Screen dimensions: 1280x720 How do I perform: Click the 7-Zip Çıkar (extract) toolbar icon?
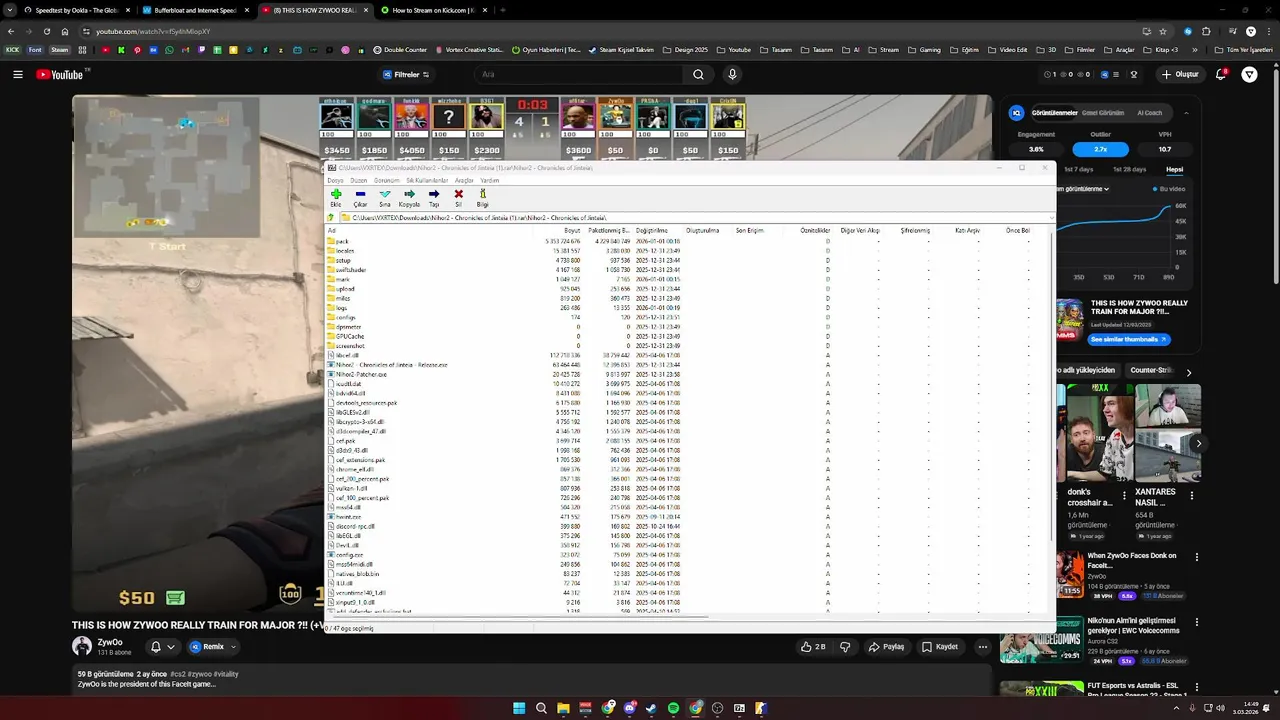click(360, 194)
